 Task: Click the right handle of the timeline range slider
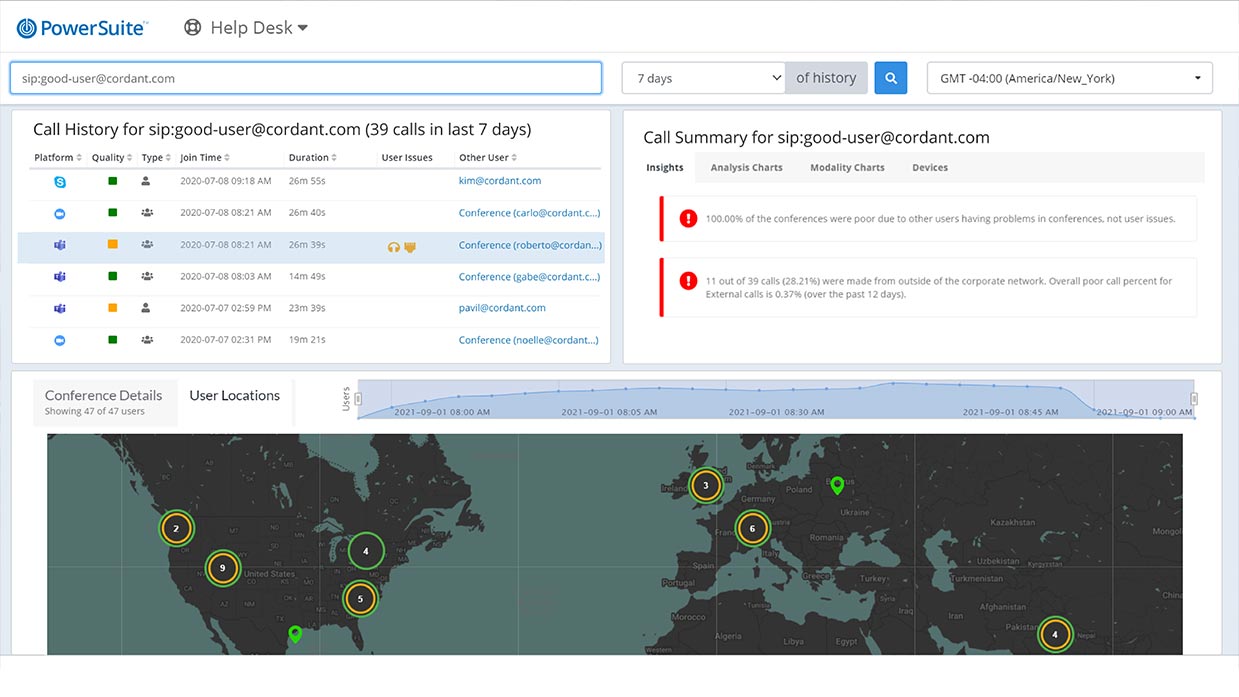[1193, 399]
